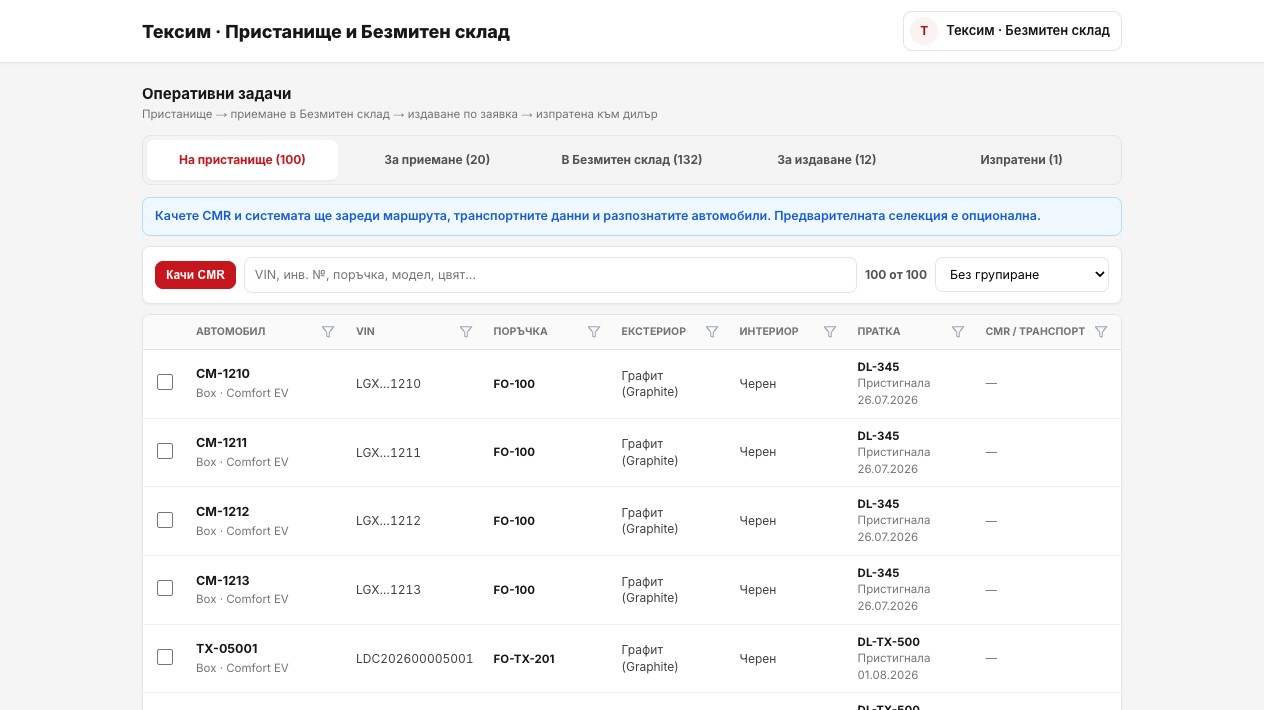Click vehicle name TX-05001
The image size is (1264, 710).
(x=227, y=649)
